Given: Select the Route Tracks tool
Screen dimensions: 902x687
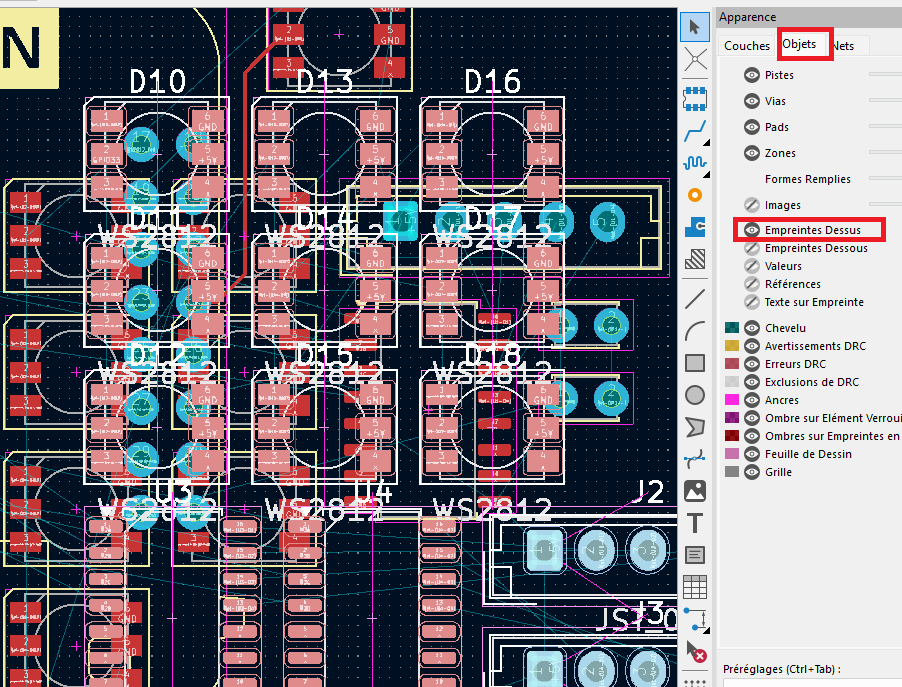Looking at the screenshot, I should (695, 131).
